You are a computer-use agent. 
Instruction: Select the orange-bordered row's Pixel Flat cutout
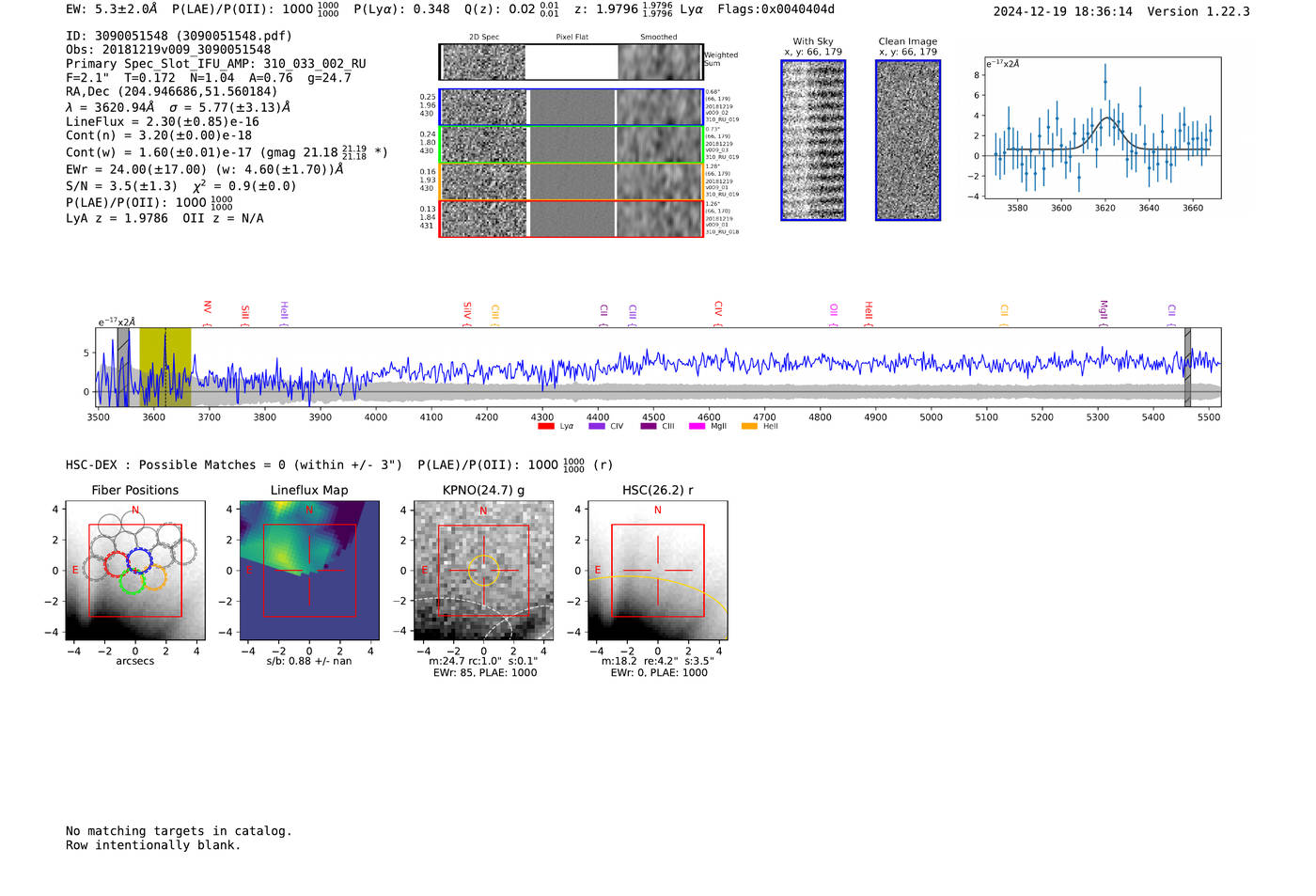(572, 181)
